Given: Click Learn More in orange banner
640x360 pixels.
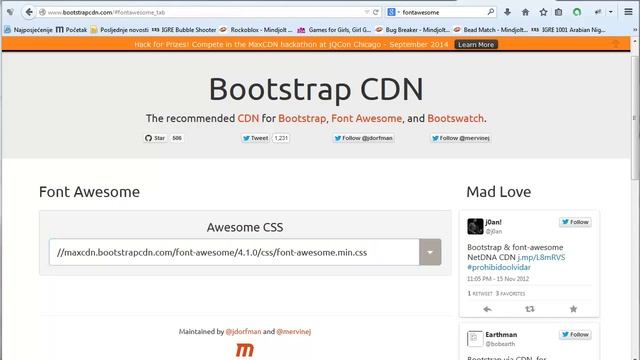Looking at the screenshot, I should (476, 44).
